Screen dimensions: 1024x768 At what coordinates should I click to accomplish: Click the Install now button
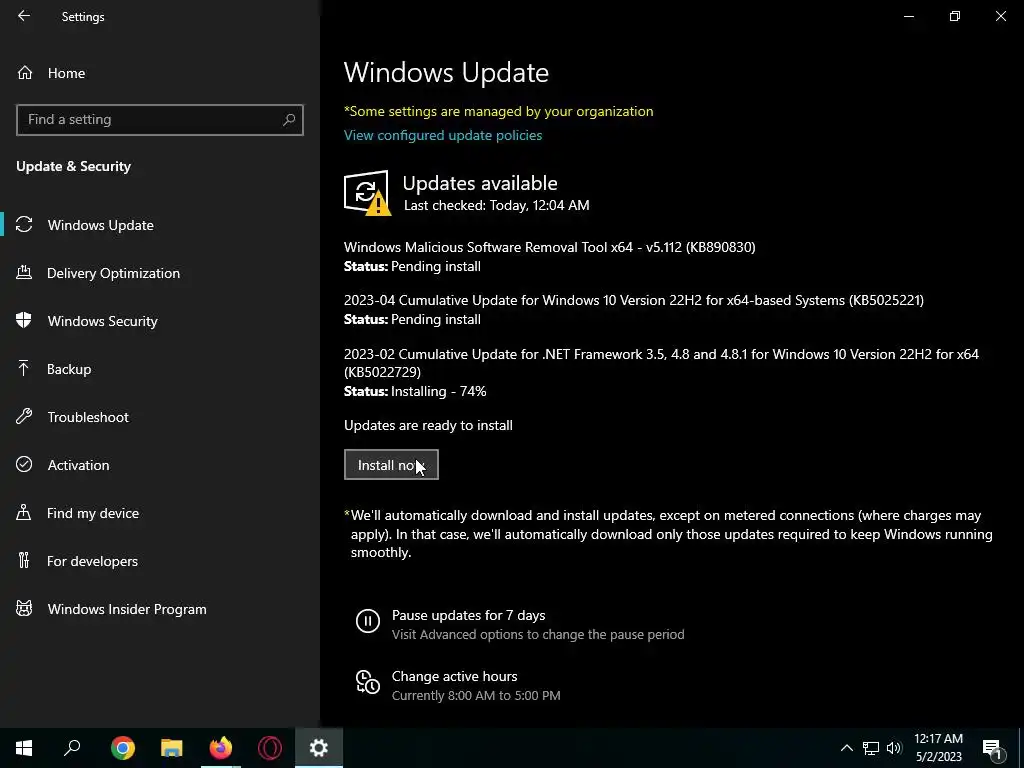pos(391,464)
